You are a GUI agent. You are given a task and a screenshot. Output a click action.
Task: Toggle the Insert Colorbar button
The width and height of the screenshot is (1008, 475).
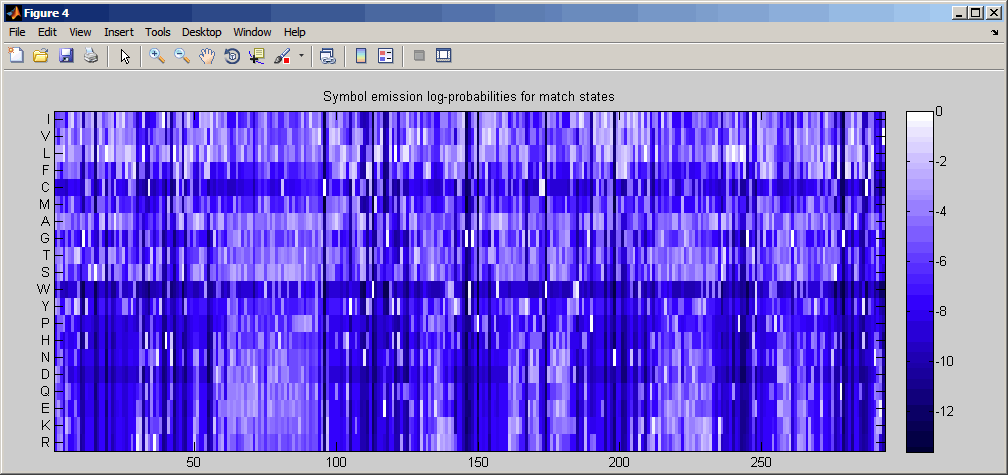click(361, 56)
